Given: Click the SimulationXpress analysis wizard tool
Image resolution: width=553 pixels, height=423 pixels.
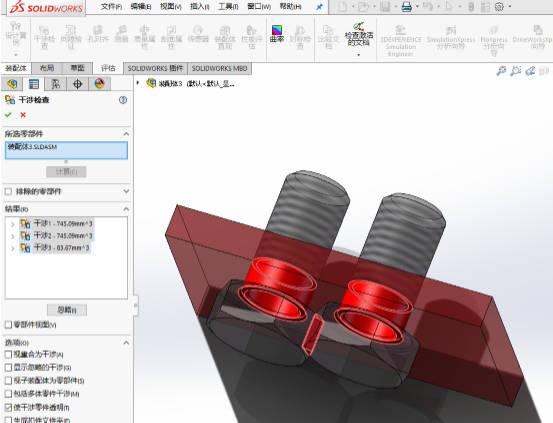Looking at the screenshot, I should point(451,37).
